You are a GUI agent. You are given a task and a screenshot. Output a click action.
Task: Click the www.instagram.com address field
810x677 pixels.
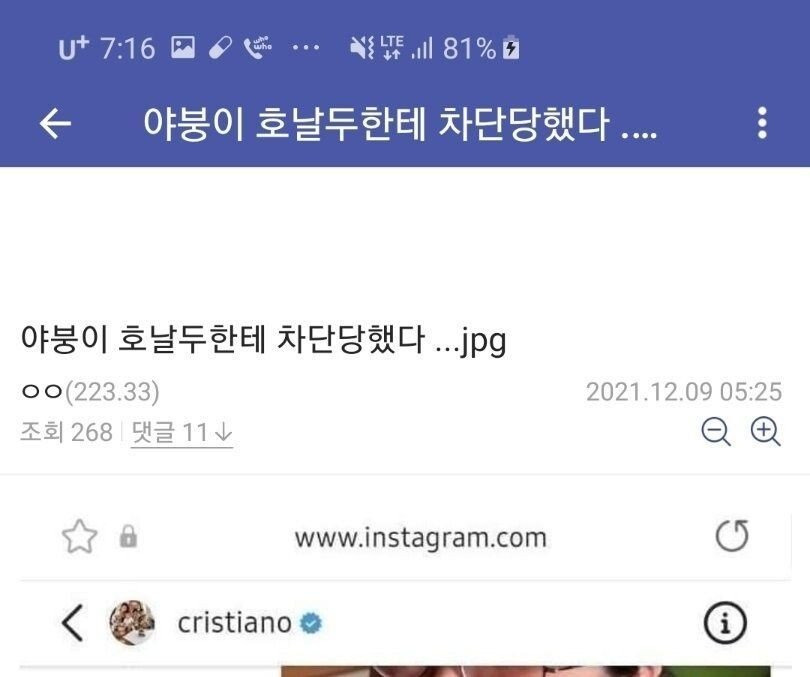420,538
